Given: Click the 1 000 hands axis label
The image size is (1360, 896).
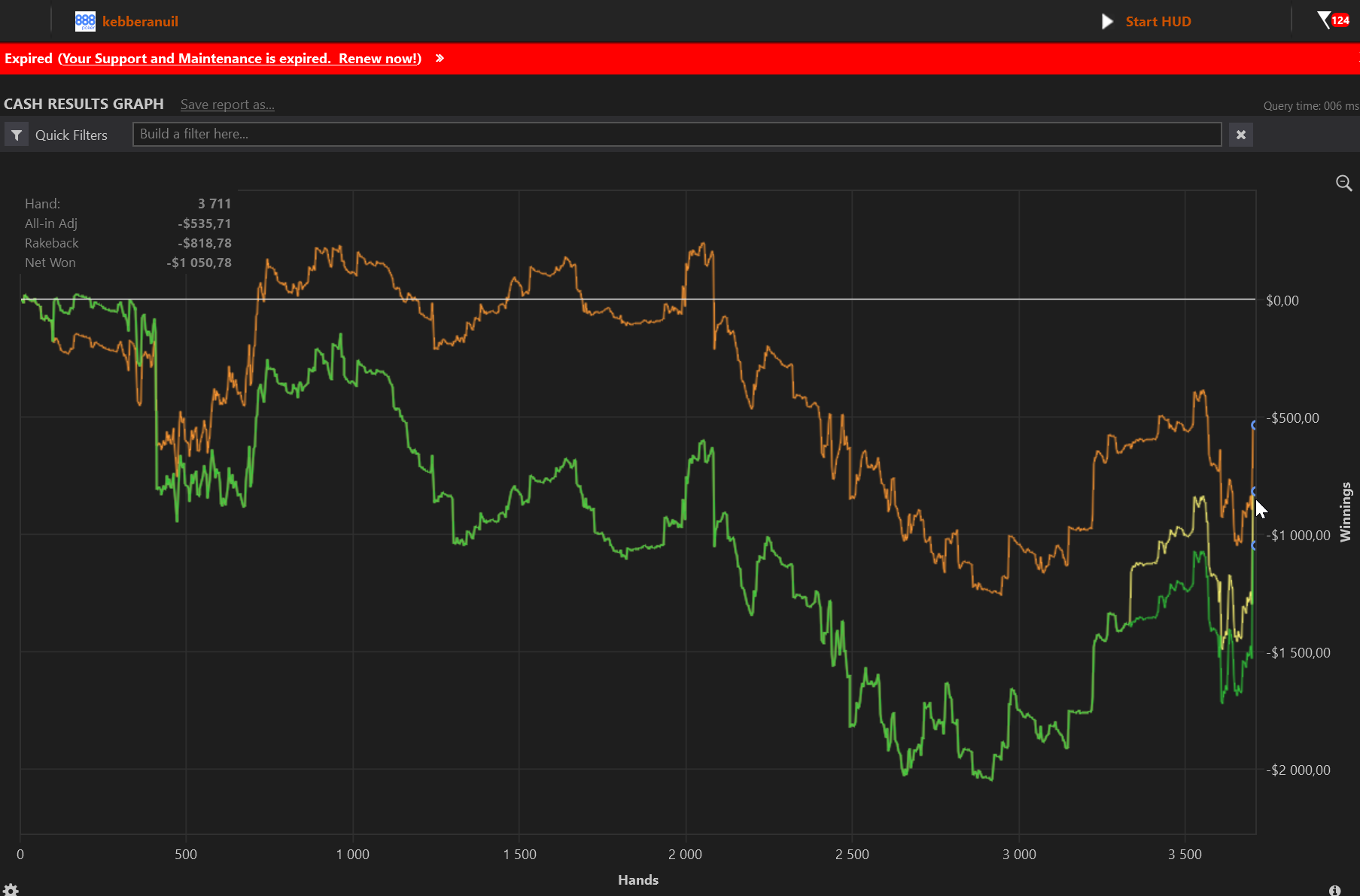Looking at the screenshot, I should point(353,854).
